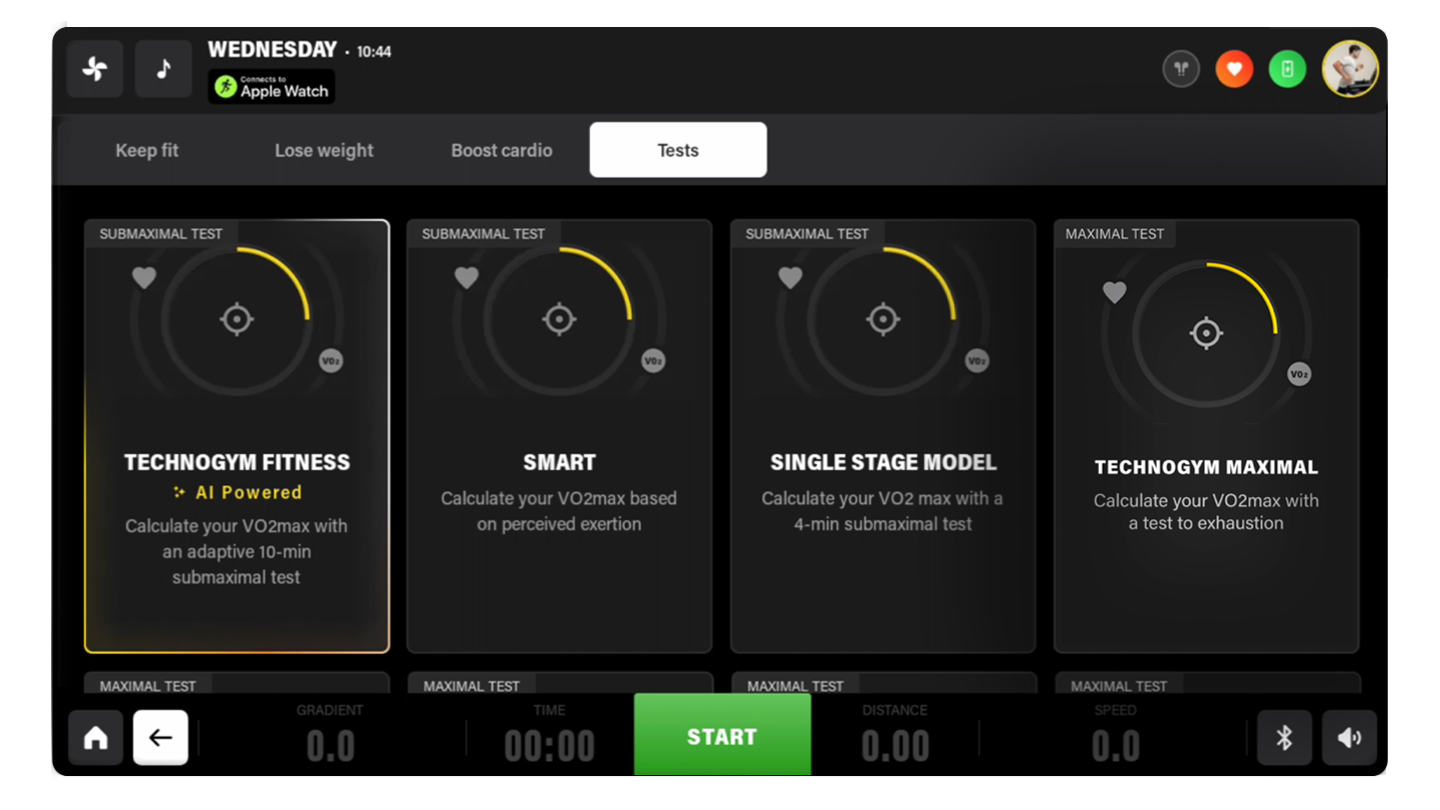1440x810 pixels.
Task: Open the volume speaker control
Action: pos(1350,738)
